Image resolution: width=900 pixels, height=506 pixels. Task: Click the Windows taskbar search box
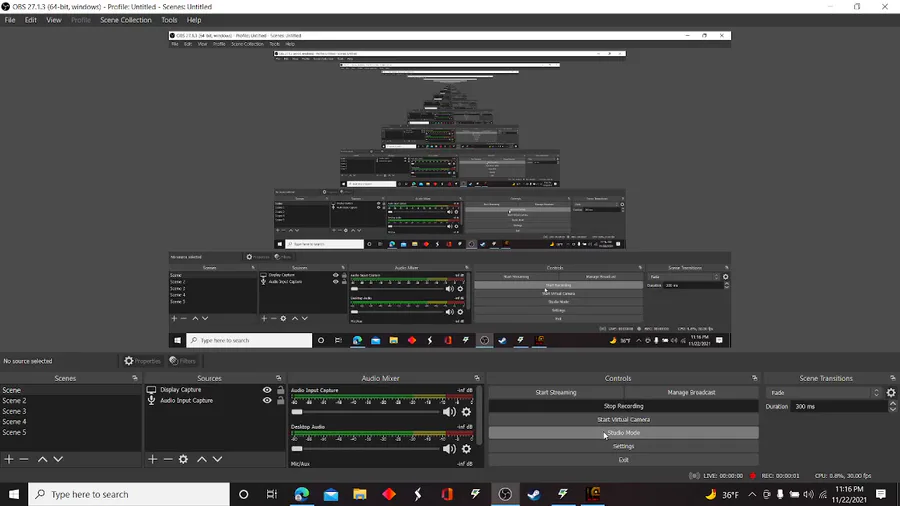pyautogui.click(x=129, y=494)
